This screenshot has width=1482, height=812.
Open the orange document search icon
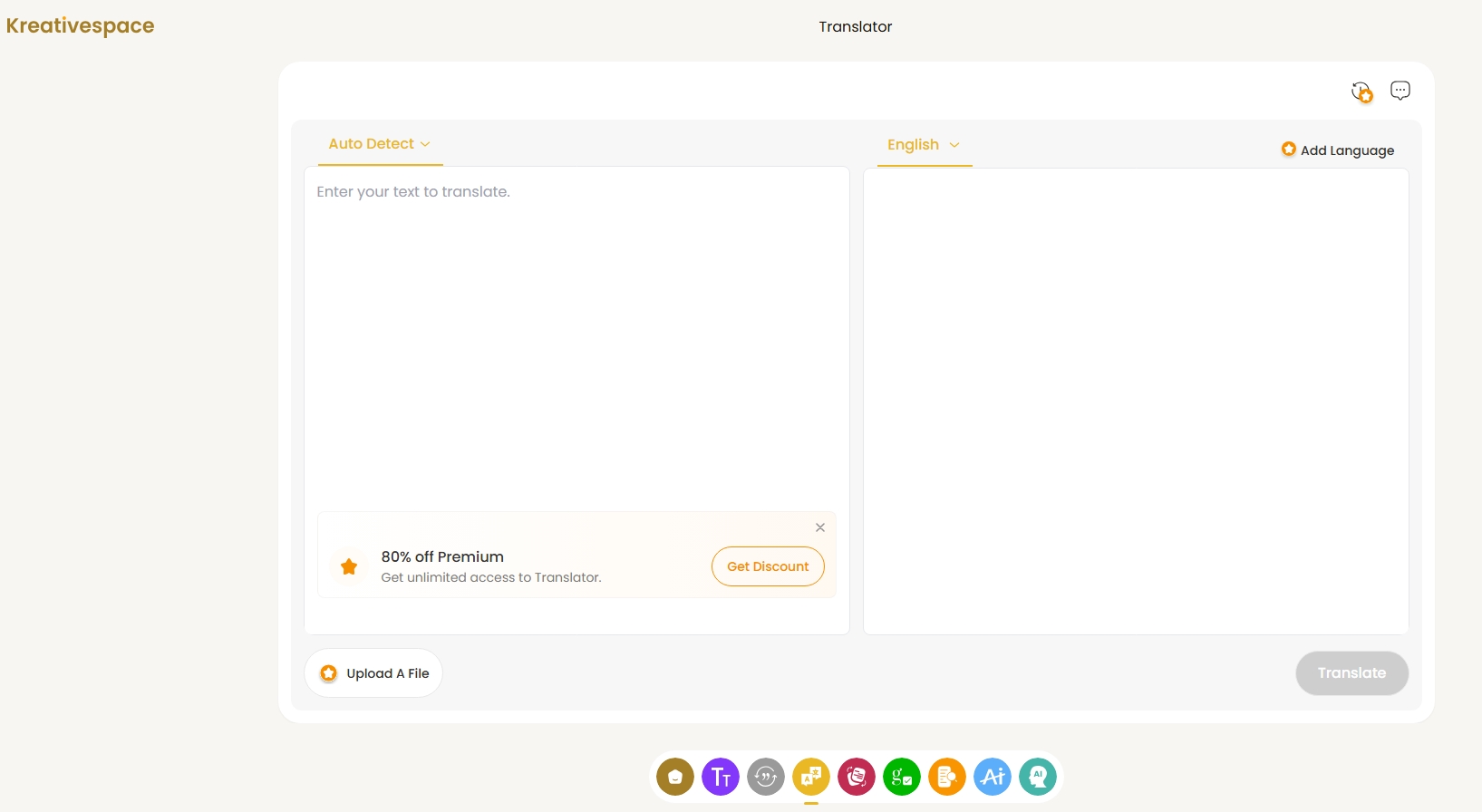947,777
